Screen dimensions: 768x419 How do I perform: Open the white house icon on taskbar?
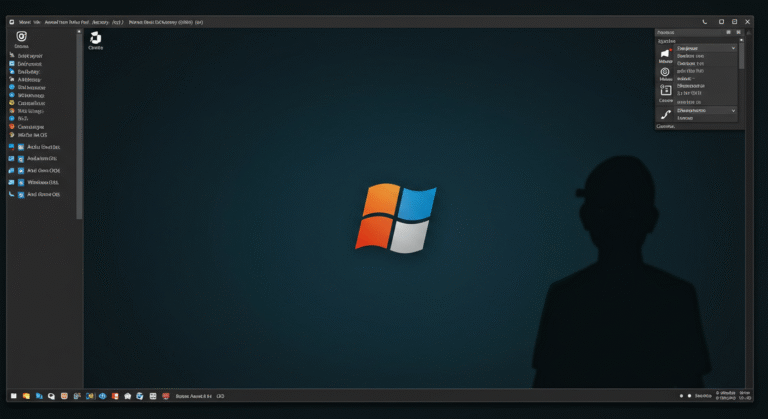click(127, 396)
